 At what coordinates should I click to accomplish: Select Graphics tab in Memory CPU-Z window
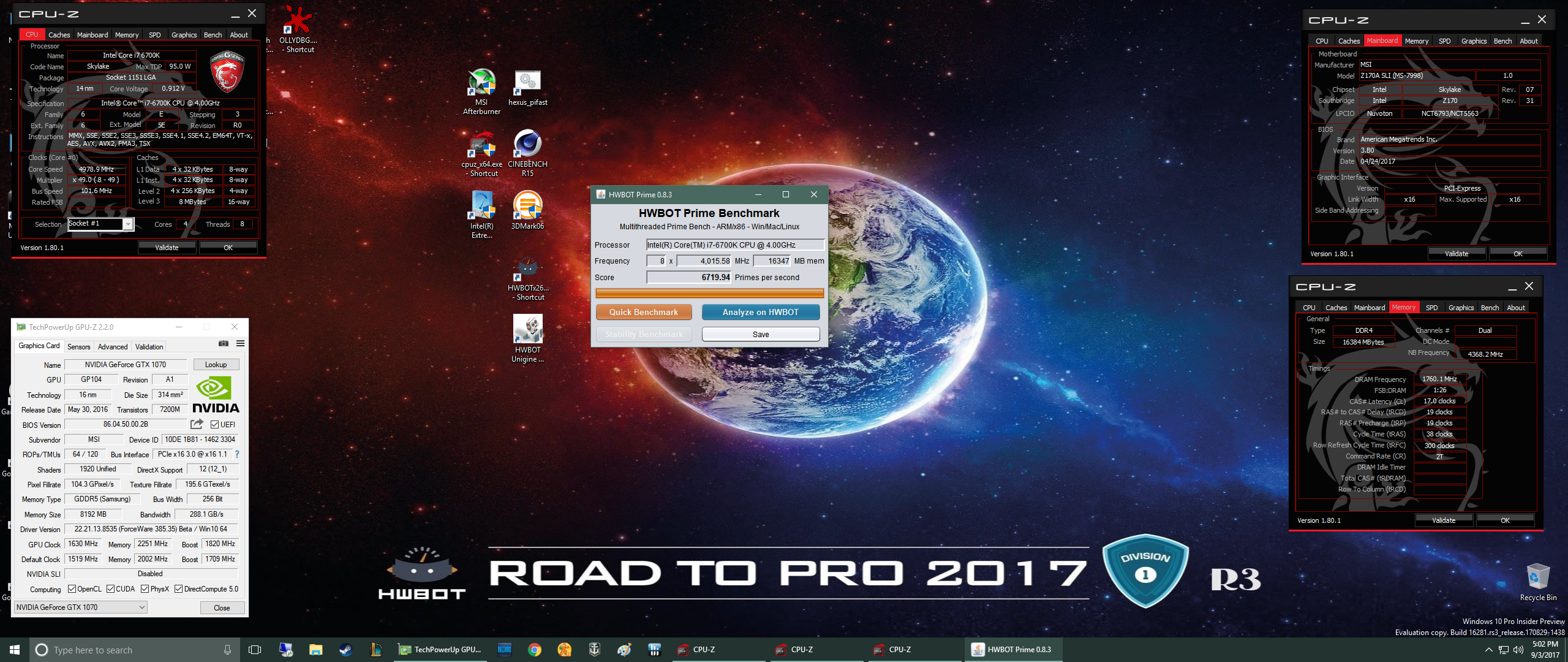[x=1461, y=308]
